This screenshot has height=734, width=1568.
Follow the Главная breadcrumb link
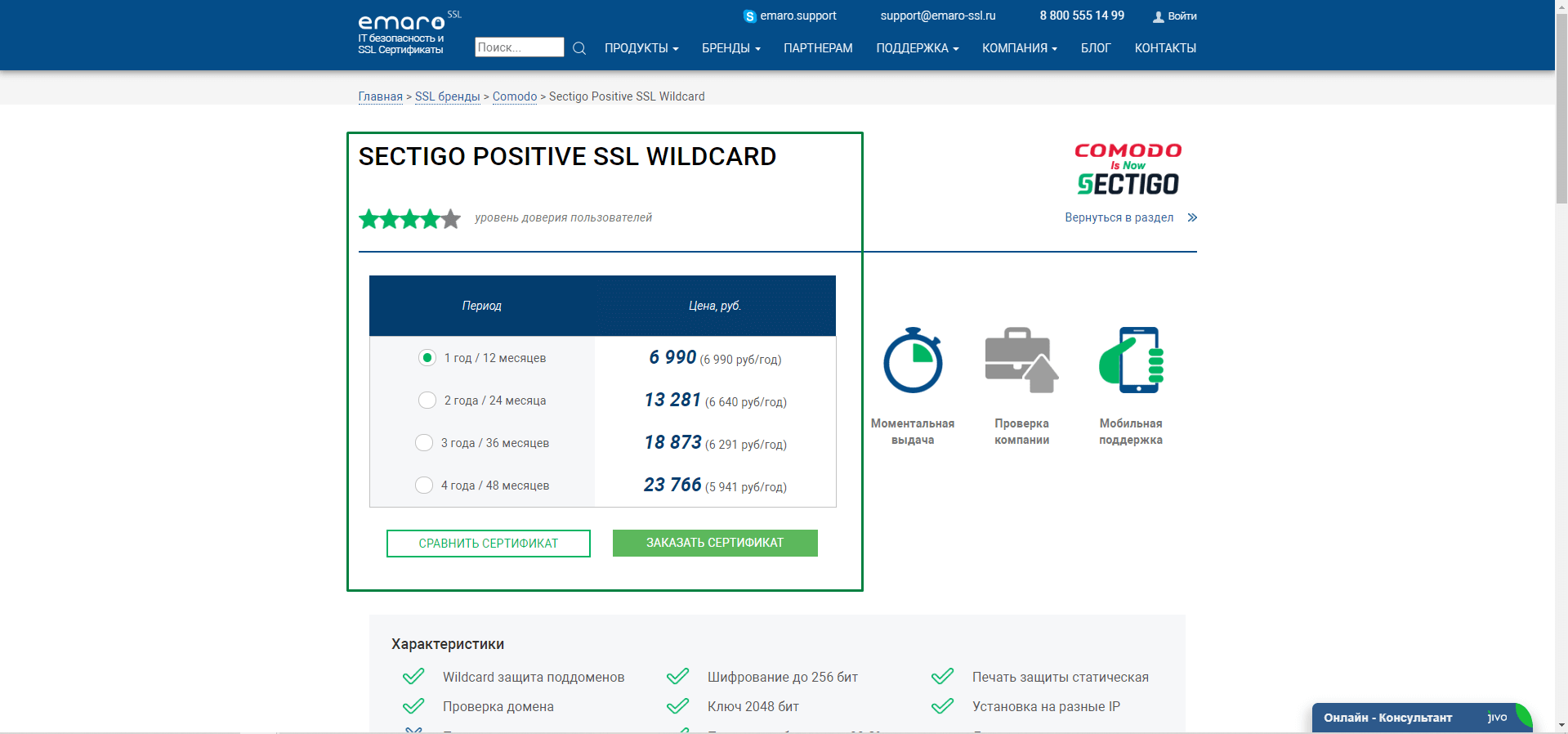381,96
